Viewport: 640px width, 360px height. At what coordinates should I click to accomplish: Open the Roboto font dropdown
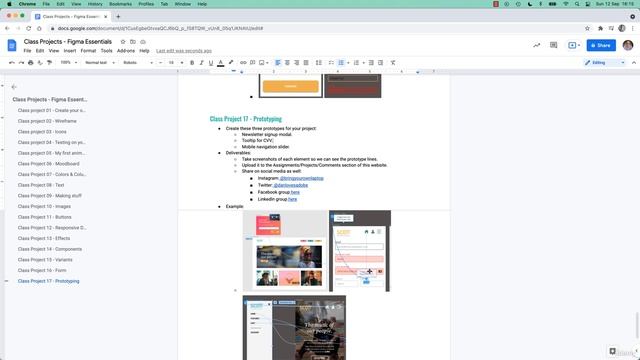coord(138,63)
